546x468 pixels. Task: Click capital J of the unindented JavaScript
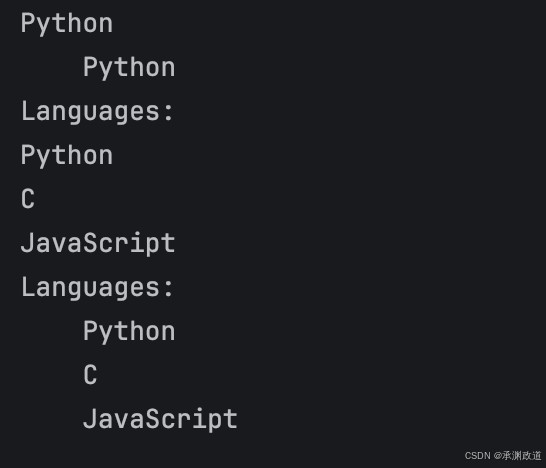pyautogui.click(x=27, y=242)
